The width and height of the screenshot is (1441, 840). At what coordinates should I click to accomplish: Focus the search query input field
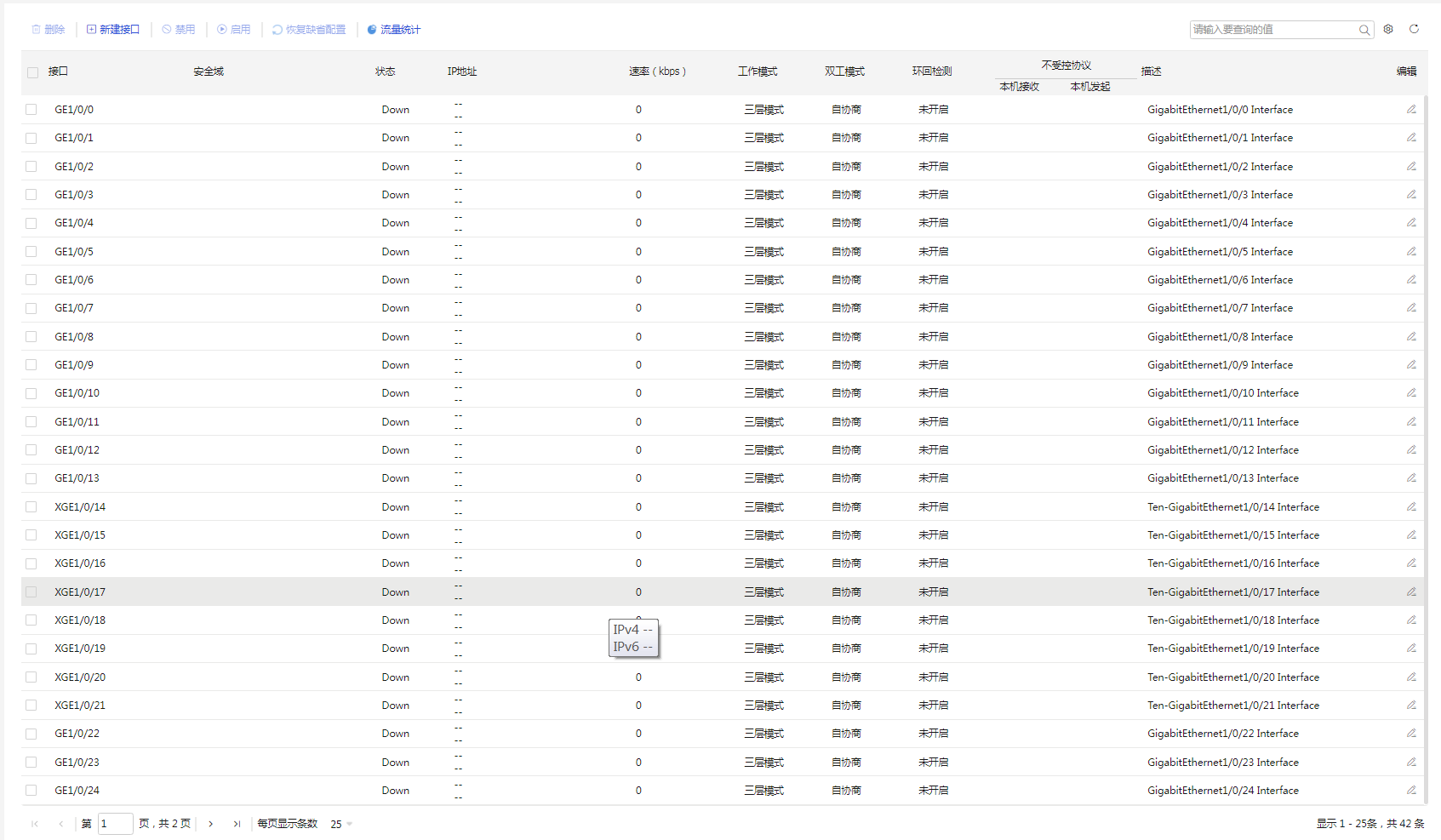click(1272, 30)
